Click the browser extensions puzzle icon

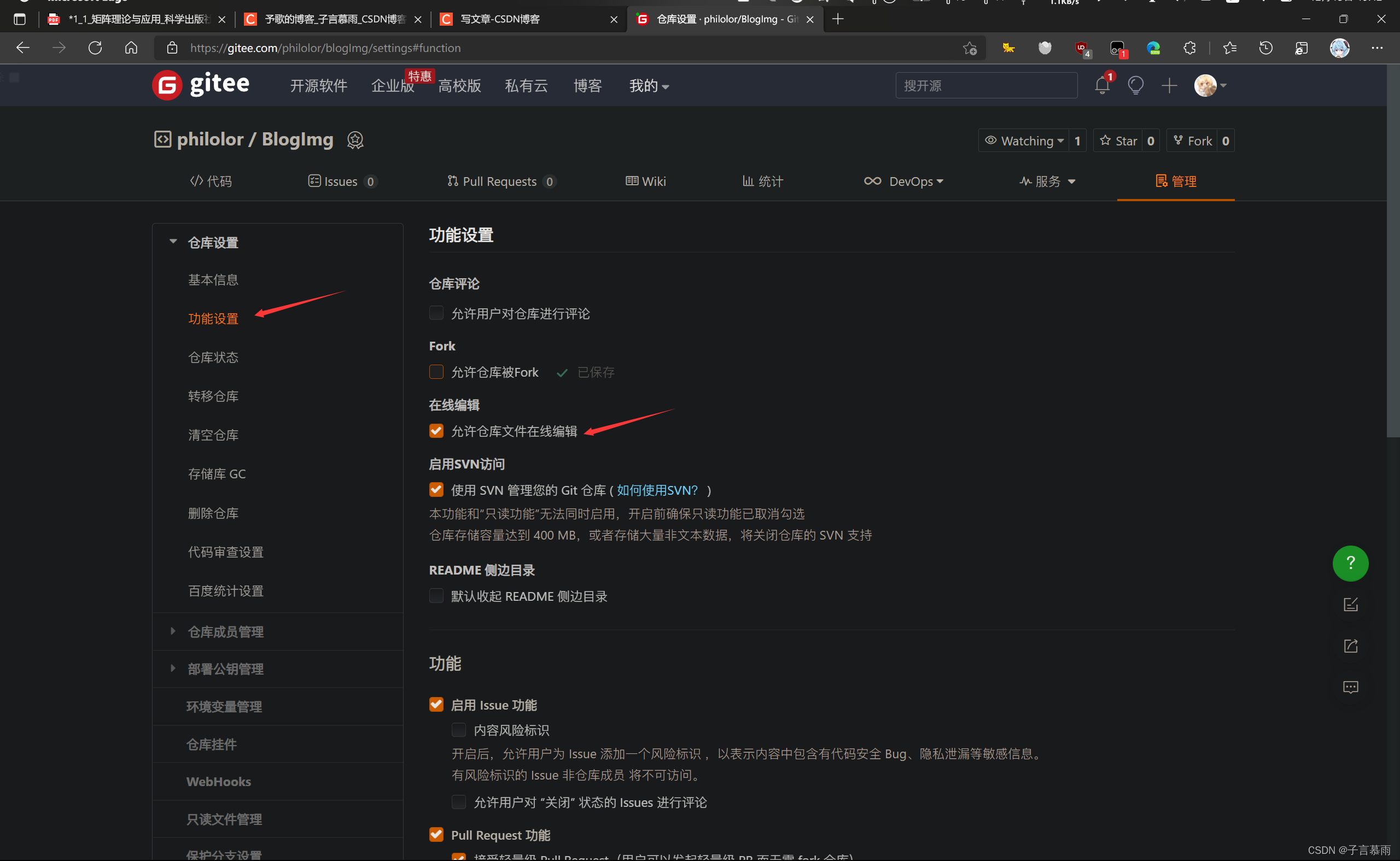(x=1189, y=48)
